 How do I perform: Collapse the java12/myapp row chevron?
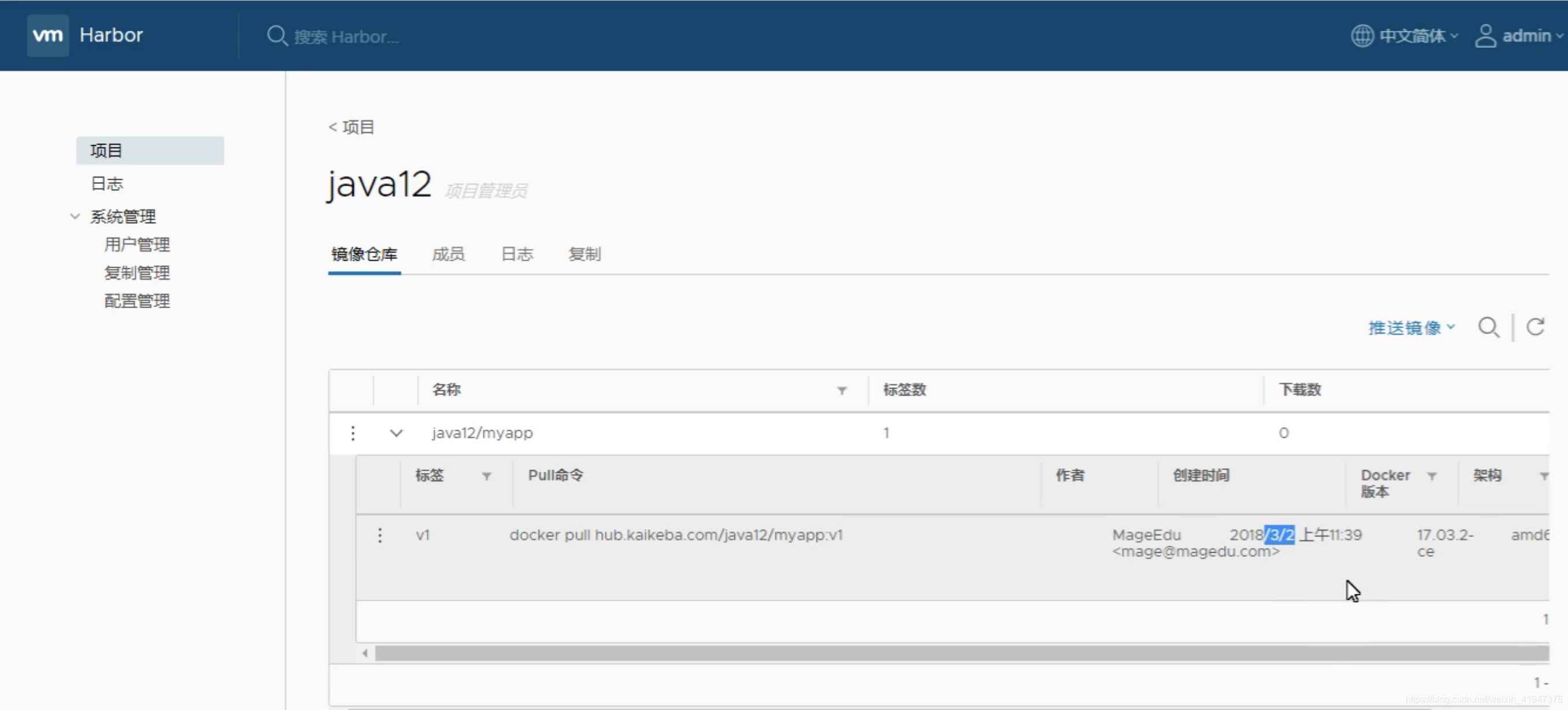tap(396, 433)
